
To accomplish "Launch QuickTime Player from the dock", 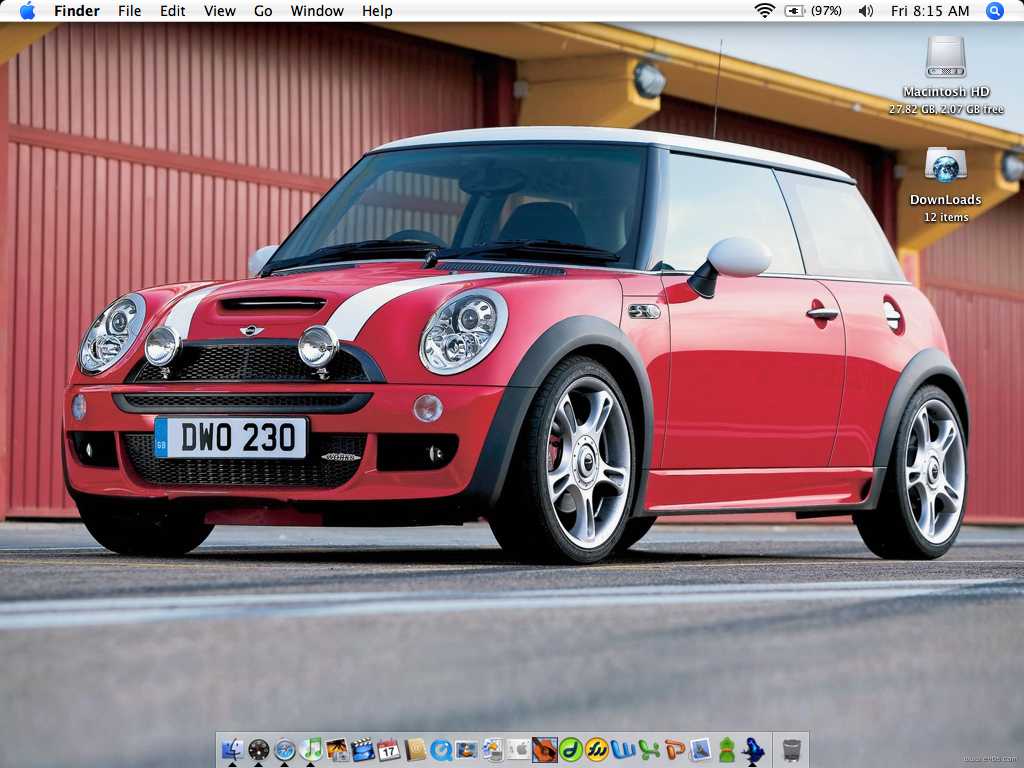I will [x=441, y=749].
